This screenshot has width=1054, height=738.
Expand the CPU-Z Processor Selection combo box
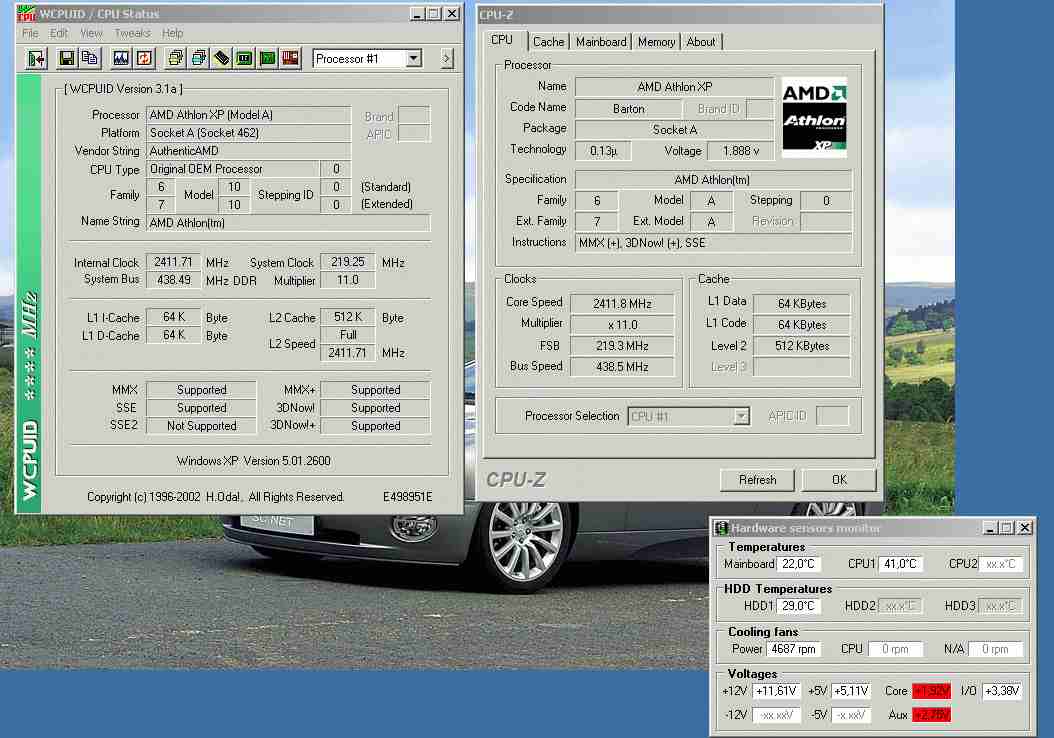point(741,416)
